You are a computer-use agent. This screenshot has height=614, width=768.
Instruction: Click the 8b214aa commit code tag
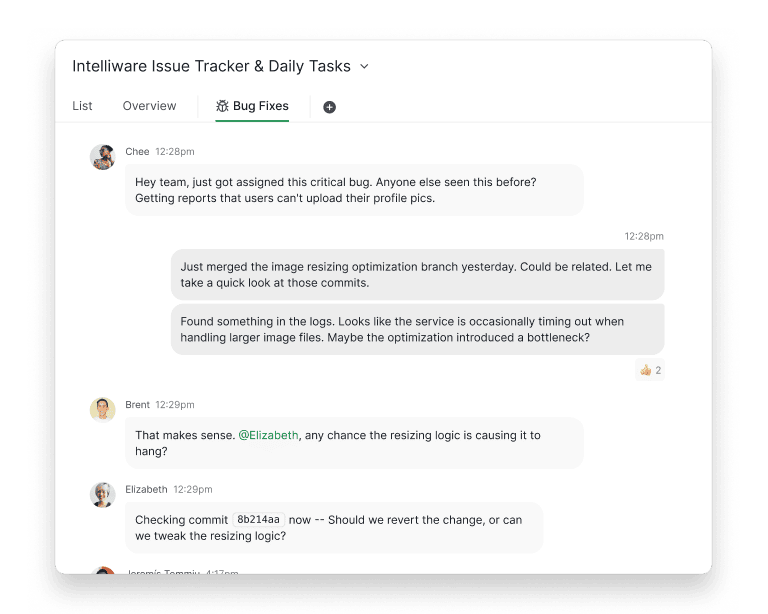(x=259, y=520)
